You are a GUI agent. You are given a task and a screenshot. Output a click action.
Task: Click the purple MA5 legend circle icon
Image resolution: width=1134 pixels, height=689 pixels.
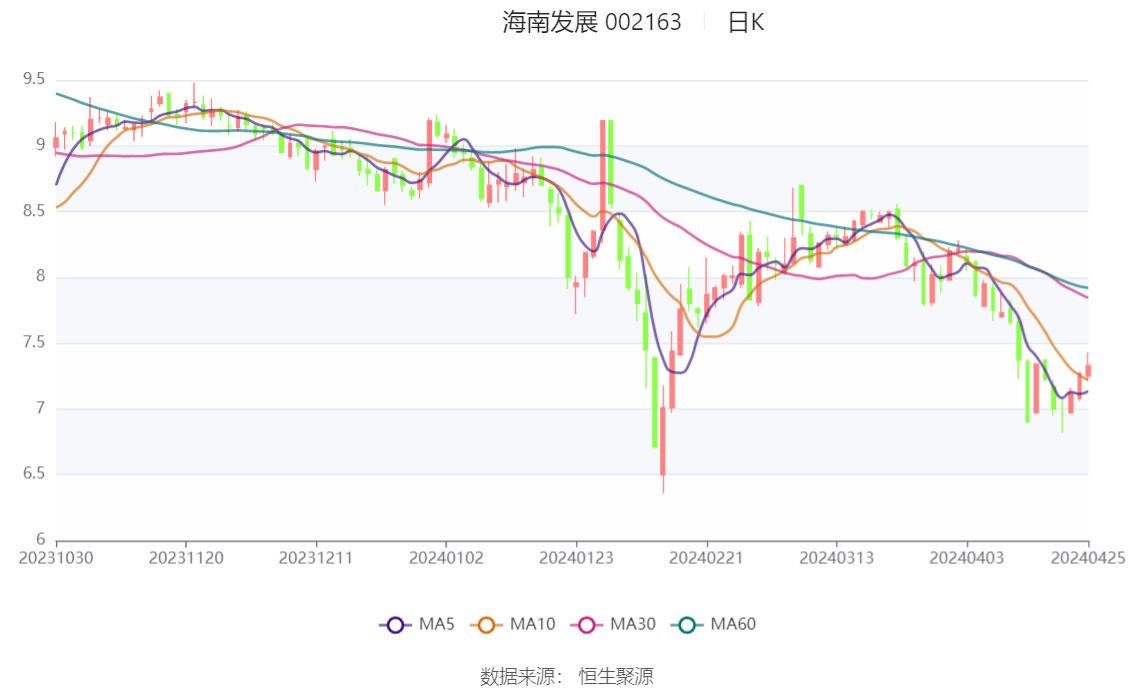click(x=395, y=625)
